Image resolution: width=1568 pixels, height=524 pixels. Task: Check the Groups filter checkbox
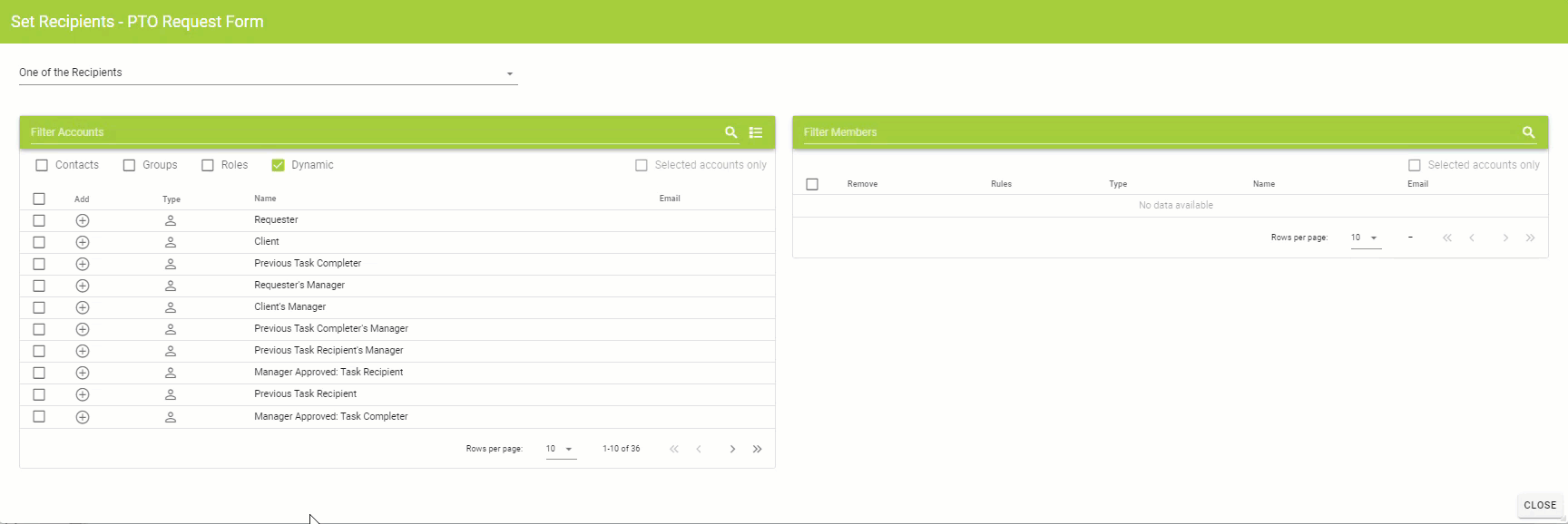[x=129, y=165]
